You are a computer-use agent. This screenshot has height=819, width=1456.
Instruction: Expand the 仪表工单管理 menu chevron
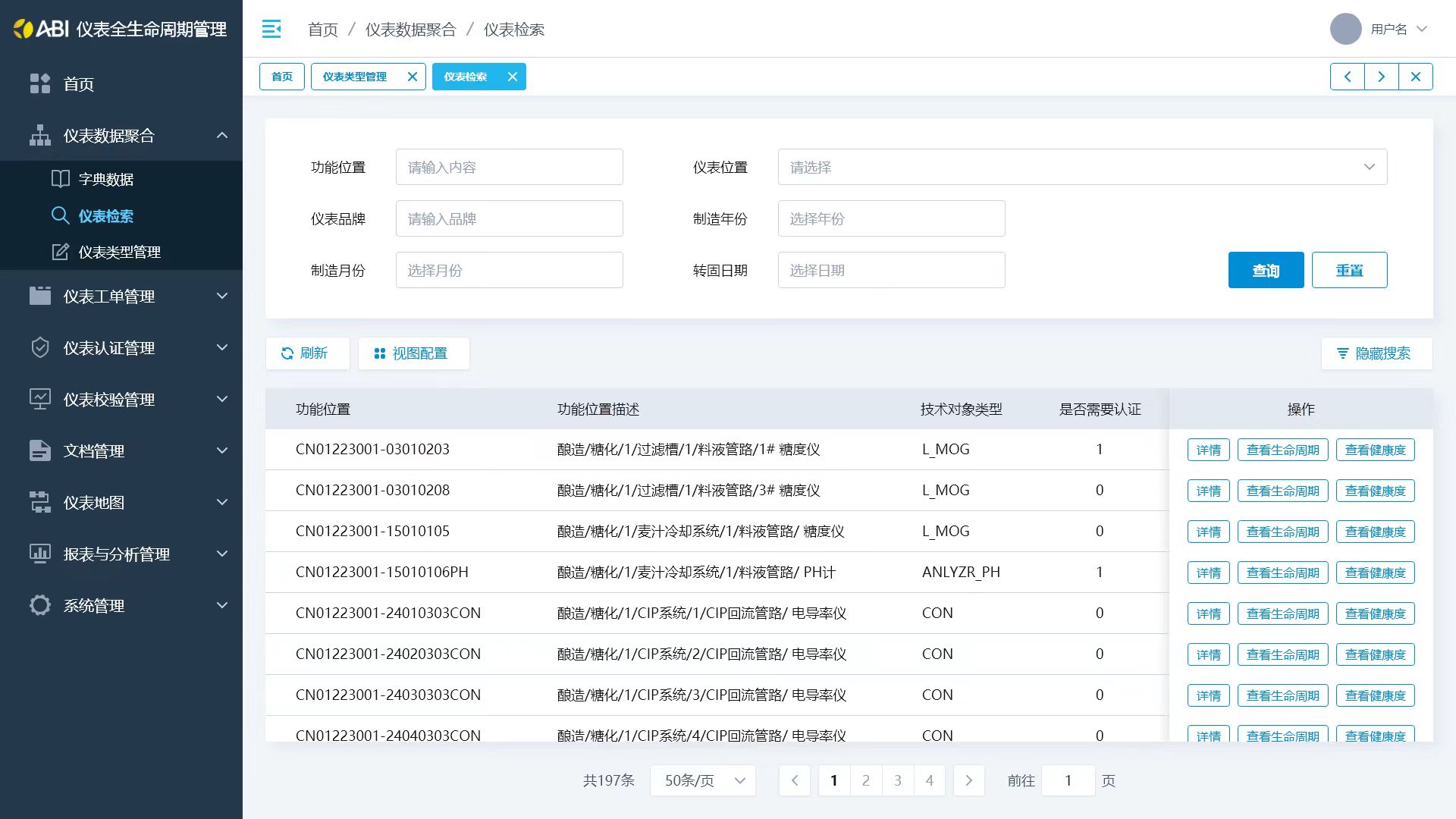tap(222, 296)
